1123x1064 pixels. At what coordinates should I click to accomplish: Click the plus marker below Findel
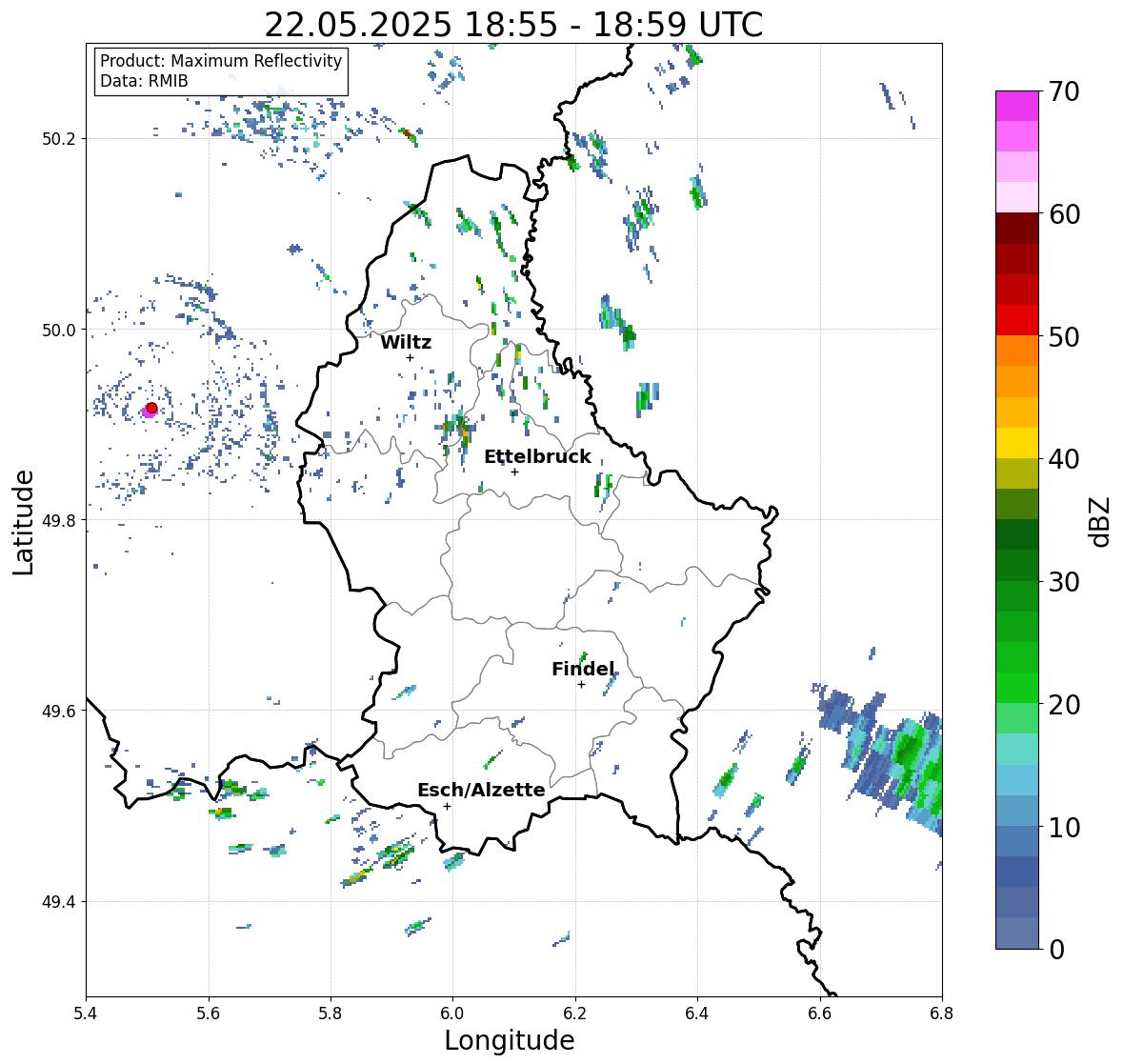(581, 685)
